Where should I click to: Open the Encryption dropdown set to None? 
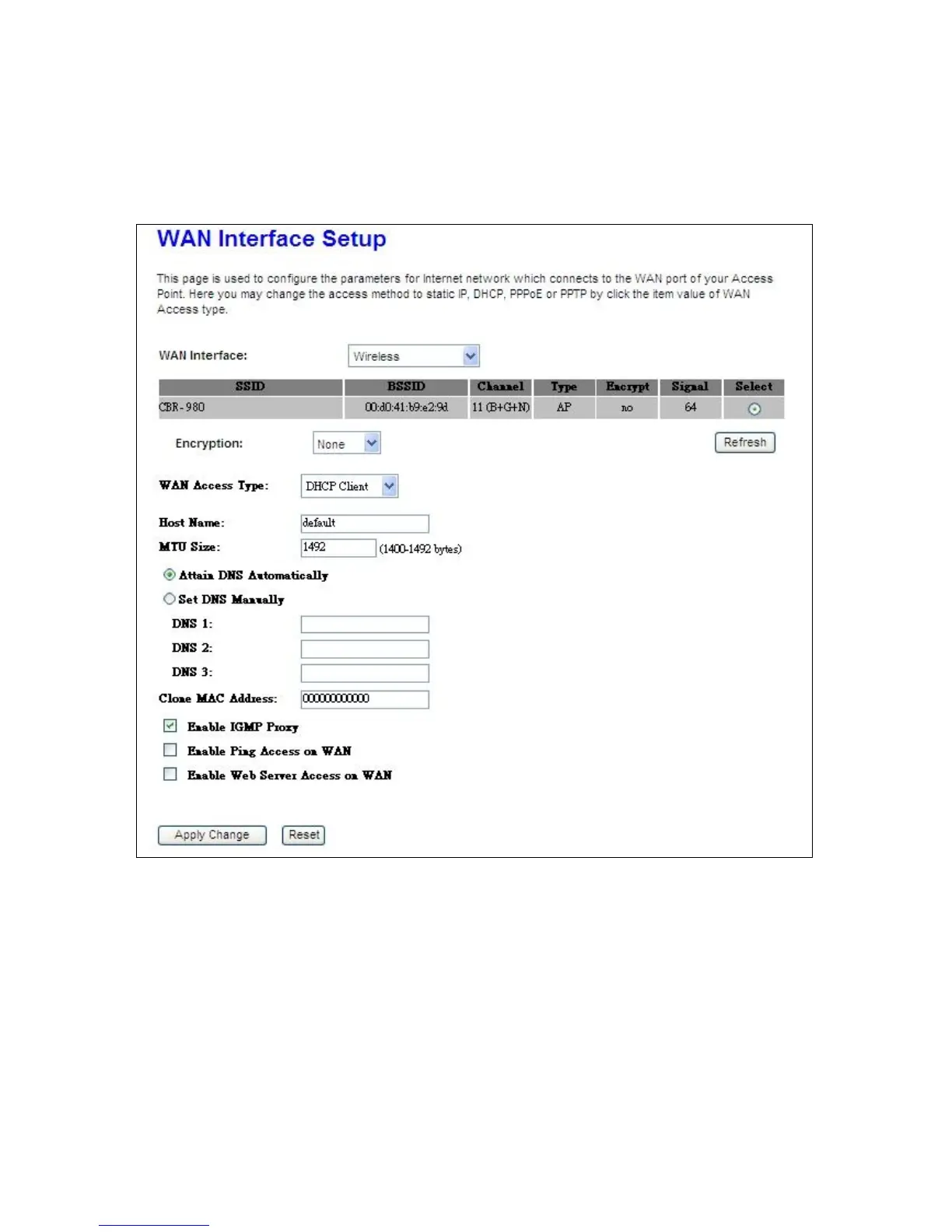[x=347, y=443]
